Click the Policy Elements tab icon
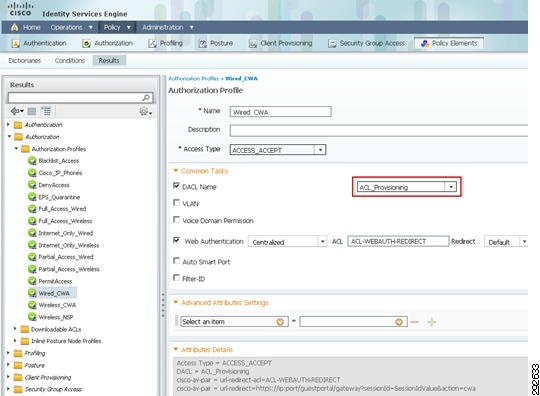The height and width of the screenshot is (396, 540). click(425, 43)
